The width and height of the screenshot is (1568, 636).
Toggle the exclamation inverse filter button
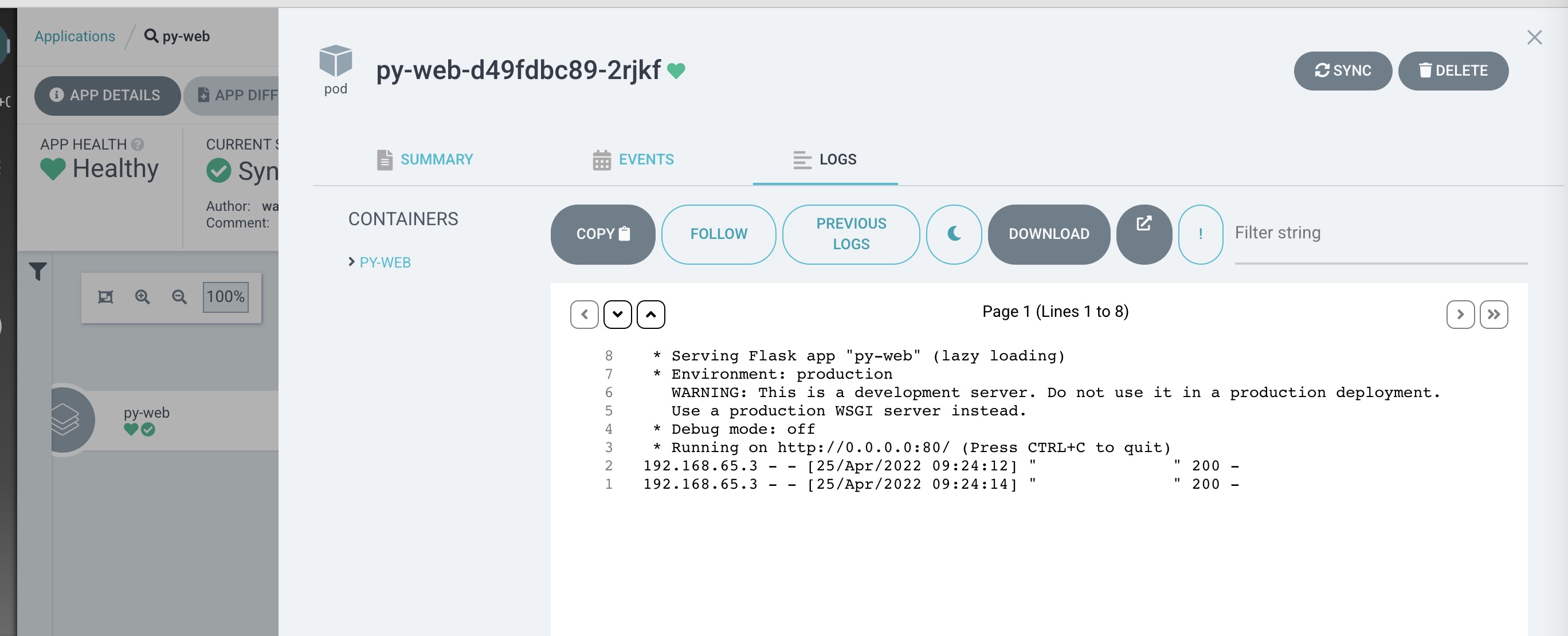pyautogui.click(x=1200, y=234)
